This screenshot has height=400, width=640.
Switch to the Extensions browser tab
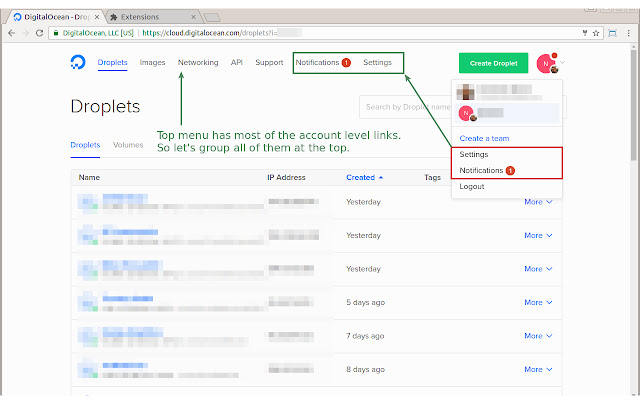point(153,17)
